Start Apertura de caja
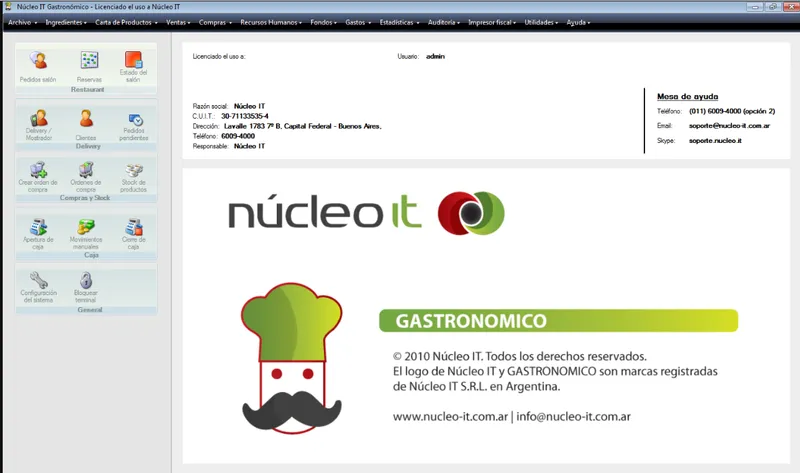 pyautogui.click(x=38, y=234)
